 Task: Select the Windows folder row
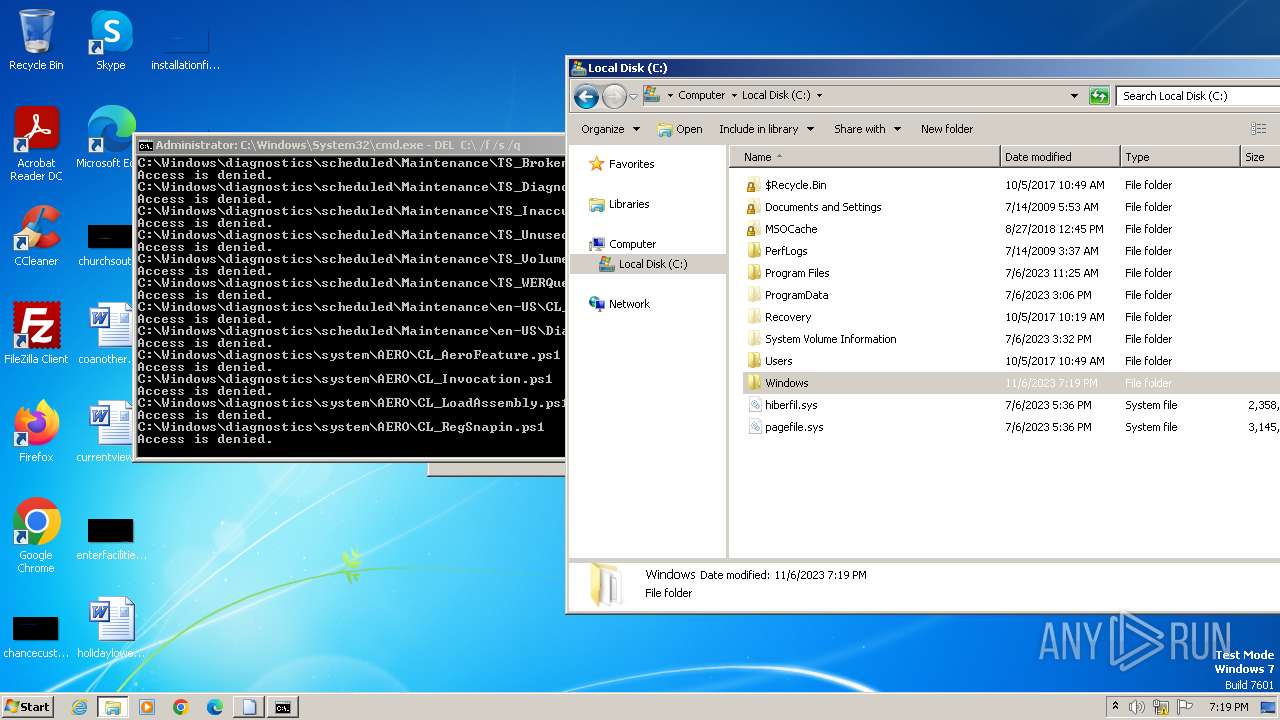[1010, 383]
